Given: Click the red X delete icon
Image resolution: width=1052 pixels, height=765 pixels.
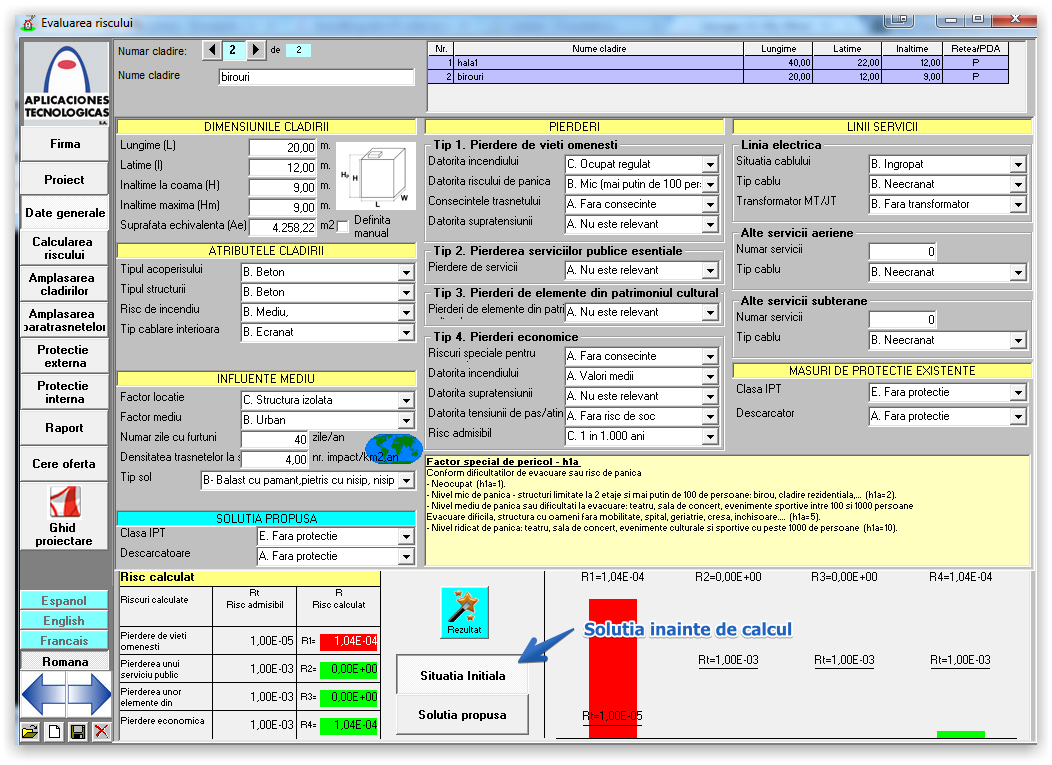Looking at the screenshot, I should point(101,731).
